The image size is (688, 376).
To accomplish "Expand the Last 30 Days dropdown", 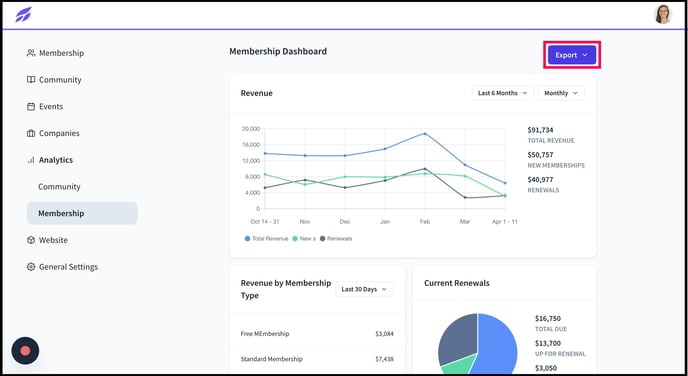I will [x=364, y=289].
